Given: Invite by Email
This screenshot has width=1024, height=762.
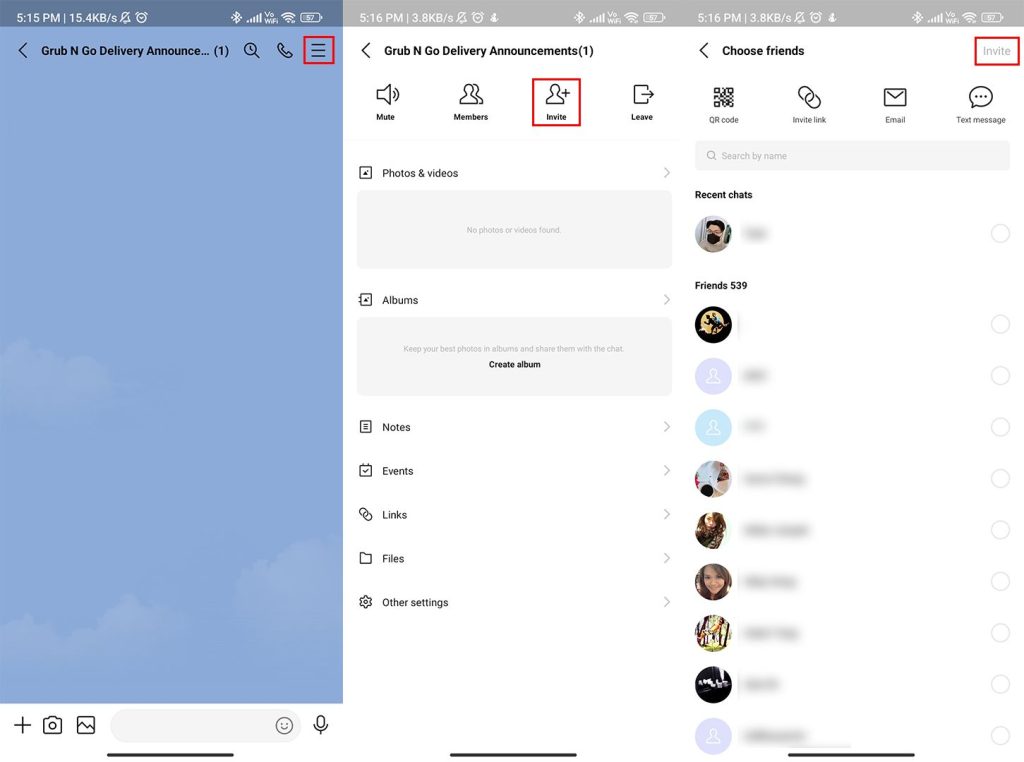Looking at the screenshot, I should (895, 104).
